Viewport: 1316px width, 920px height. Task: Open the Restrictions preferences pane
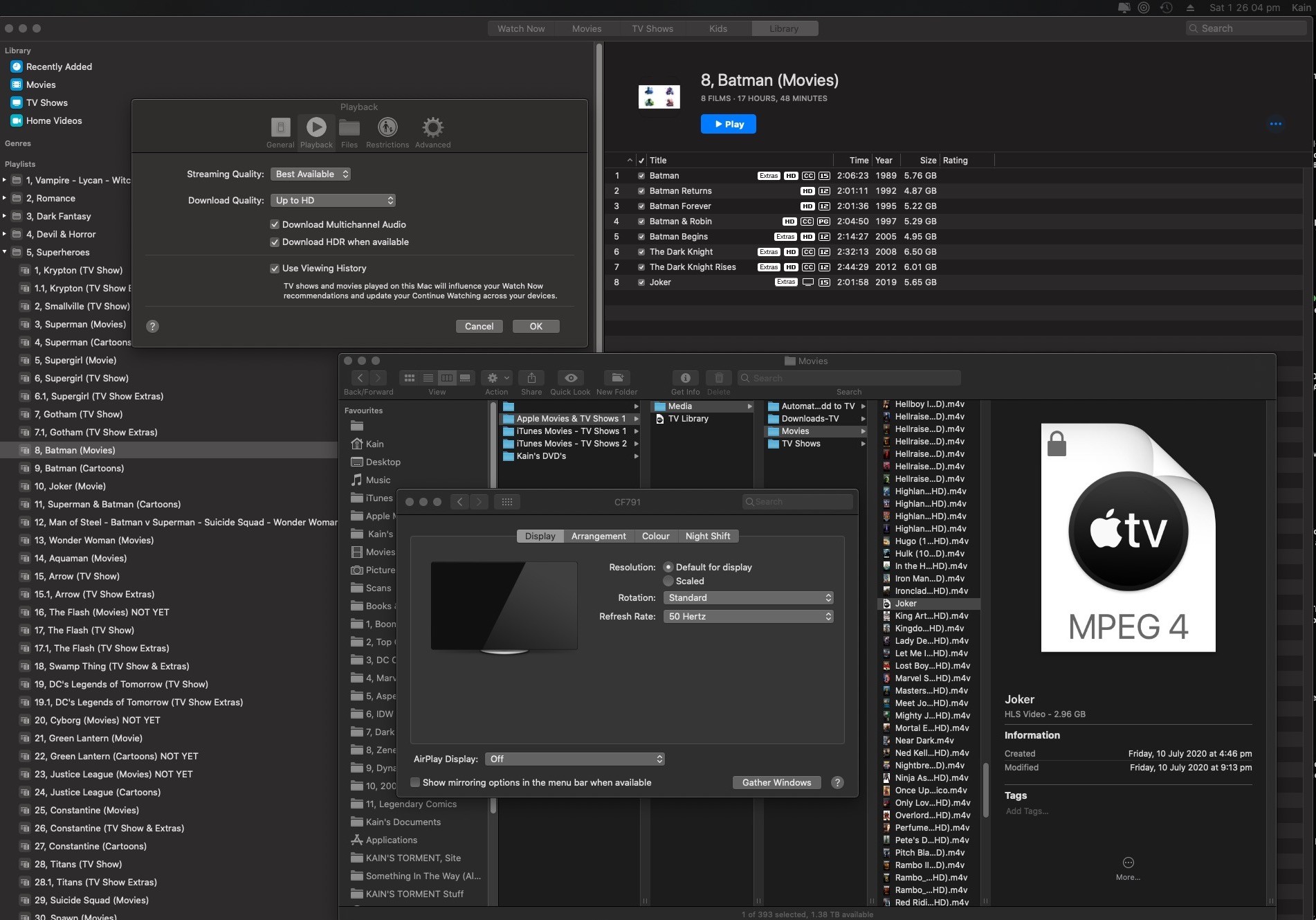tap(387, 128)
